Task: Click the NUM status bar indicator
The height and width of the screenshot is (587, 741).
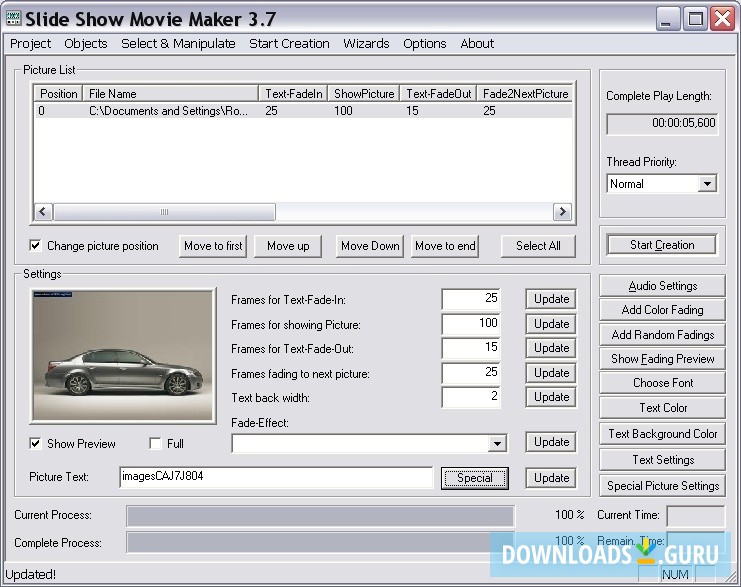Action: 675,575
